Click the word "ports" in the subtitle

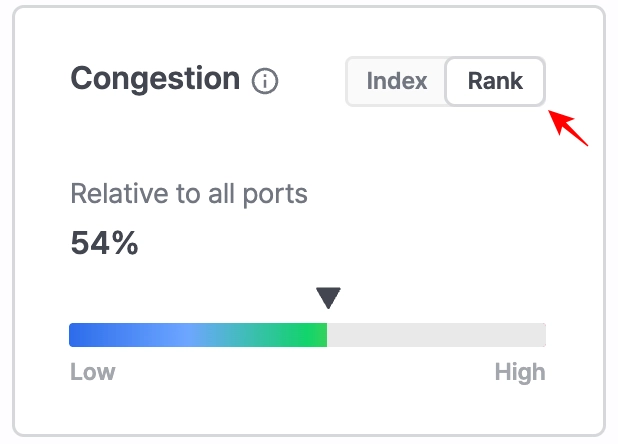(x=274, y=193)
